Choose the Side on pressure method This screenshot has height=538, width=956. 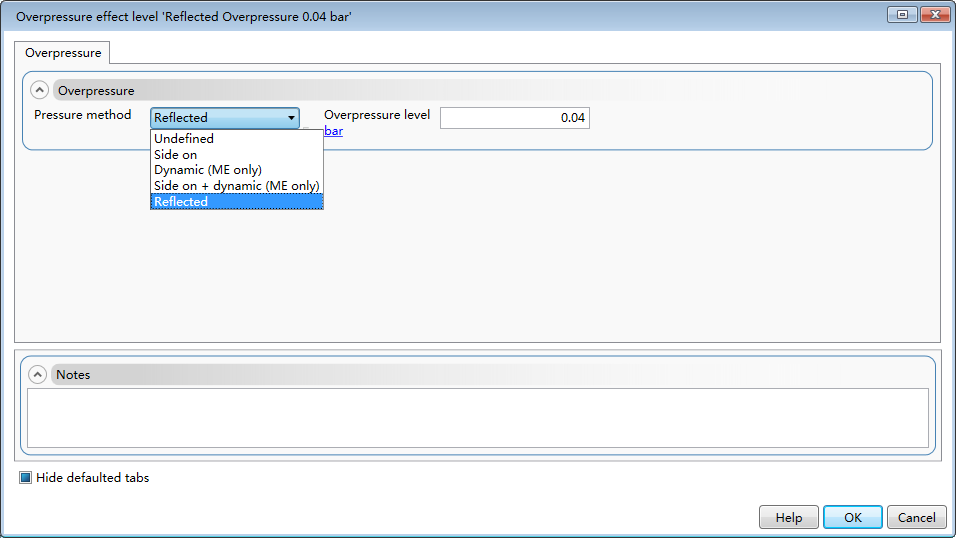pyautogui.click(x=237, y=154)
